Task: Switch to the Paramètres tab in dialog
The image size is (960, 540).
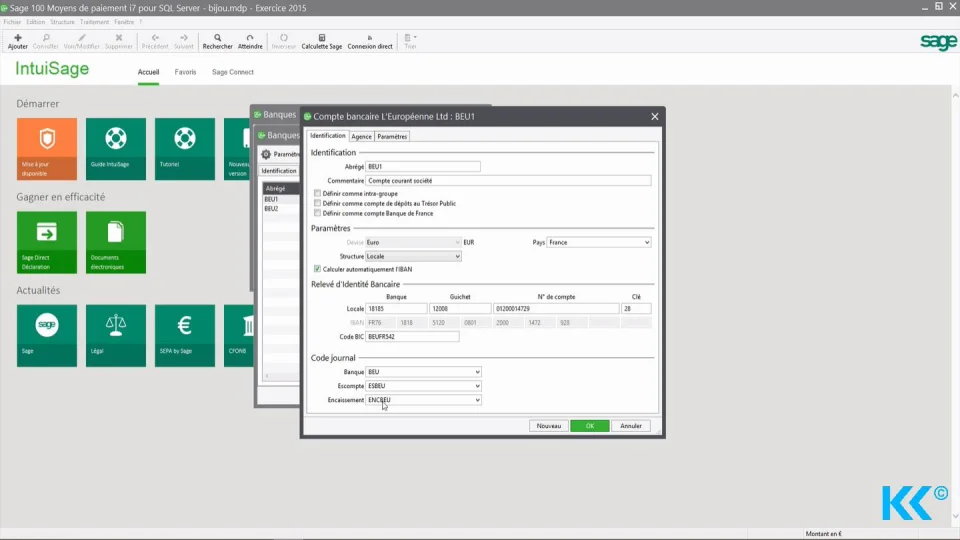Action: pyautogui.click(x=392, y=137)
